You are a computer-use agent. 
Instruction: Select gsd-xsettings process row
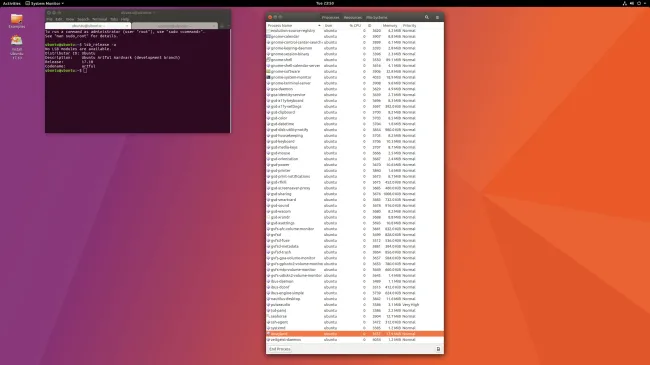click(355, 223)
